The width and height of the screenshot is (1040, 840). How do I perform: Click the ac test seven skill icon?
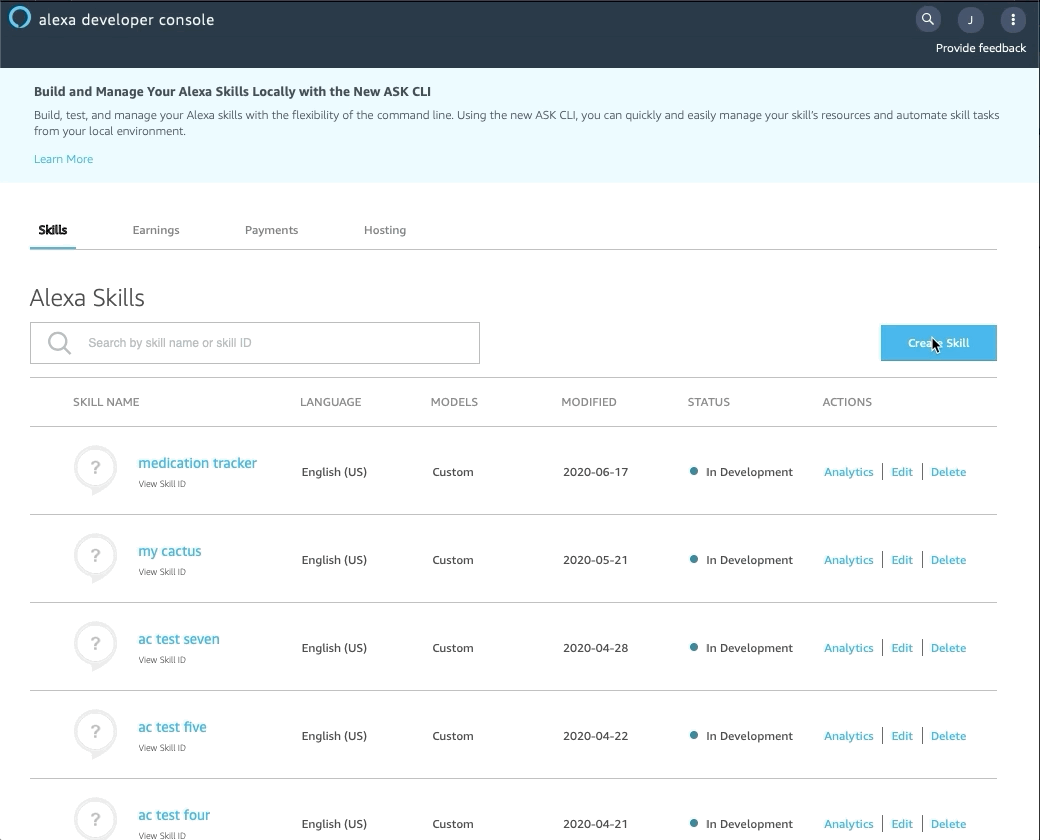coord(95,645)
